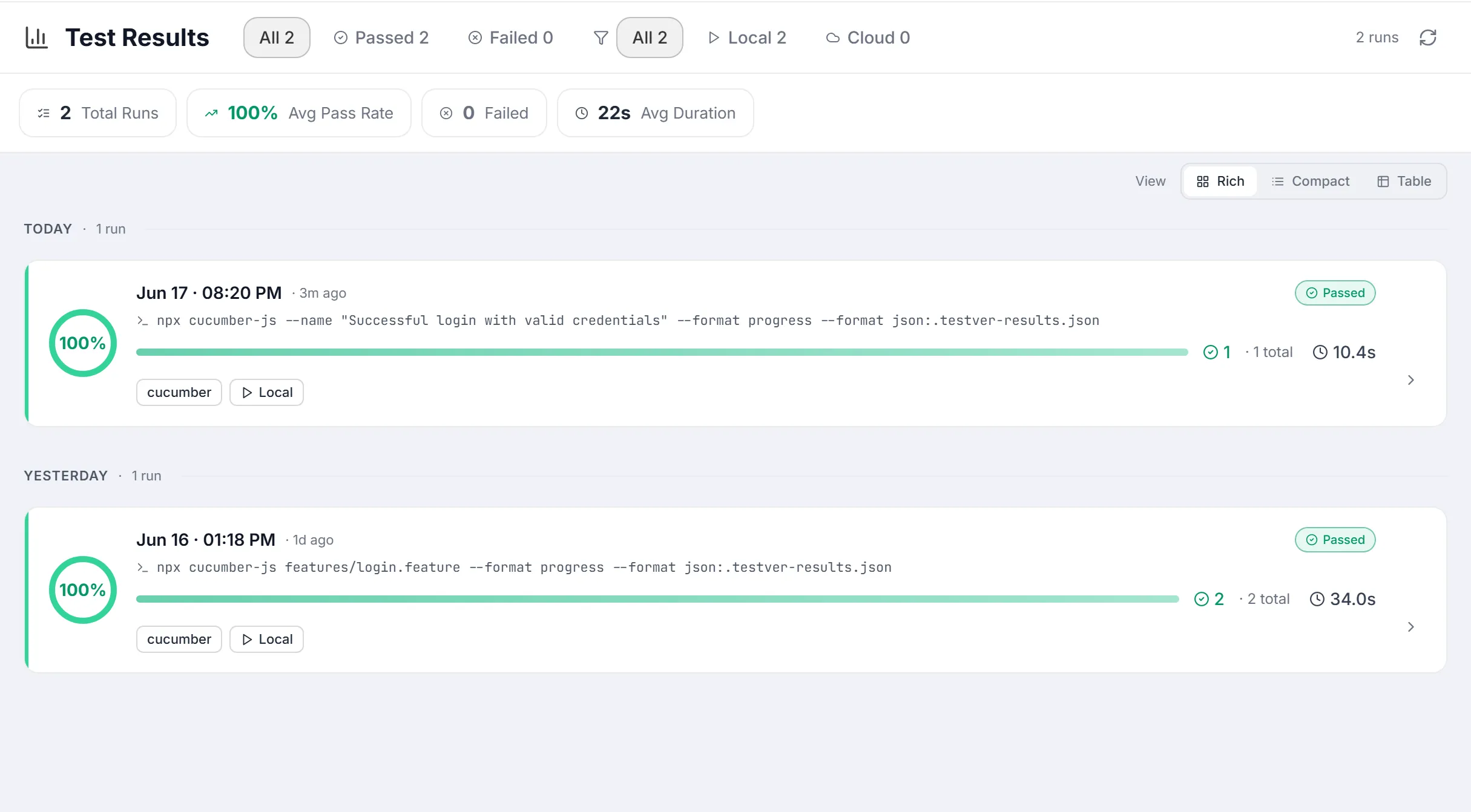Click the cucumber tag on Jun 17 run

point(179,392)
